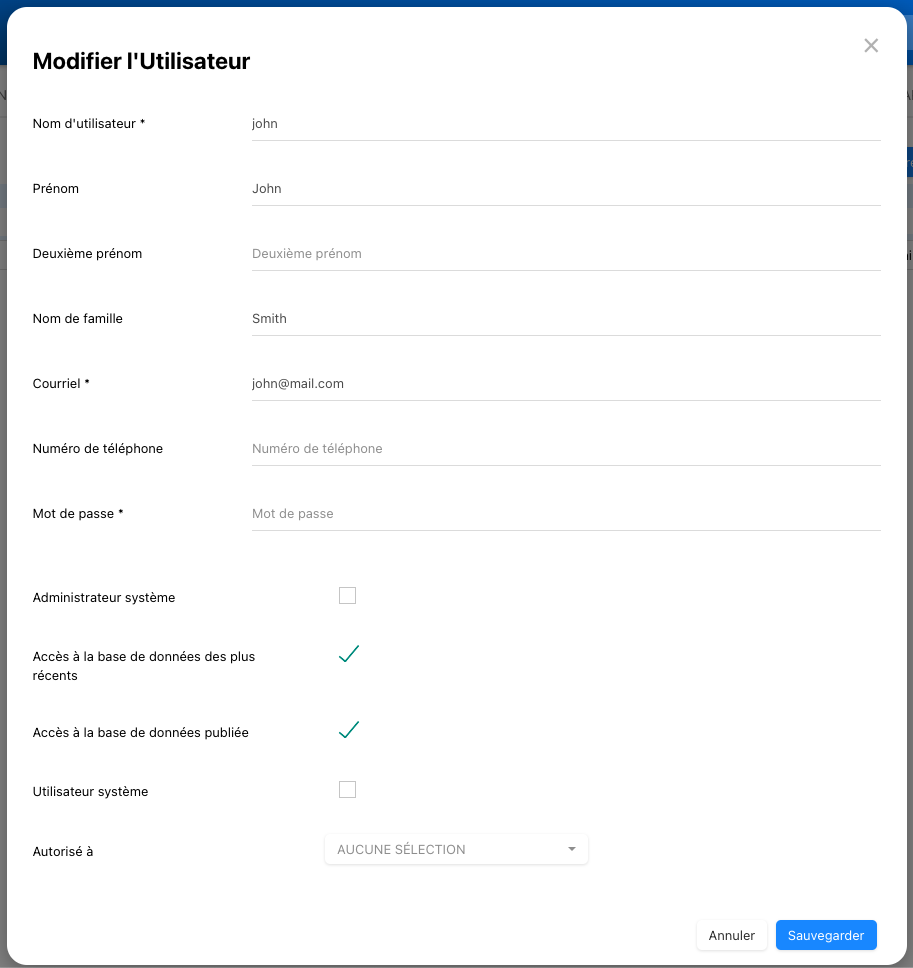
Task: Uncheck Accès à la base de données publiée
Action: point(348,730)
